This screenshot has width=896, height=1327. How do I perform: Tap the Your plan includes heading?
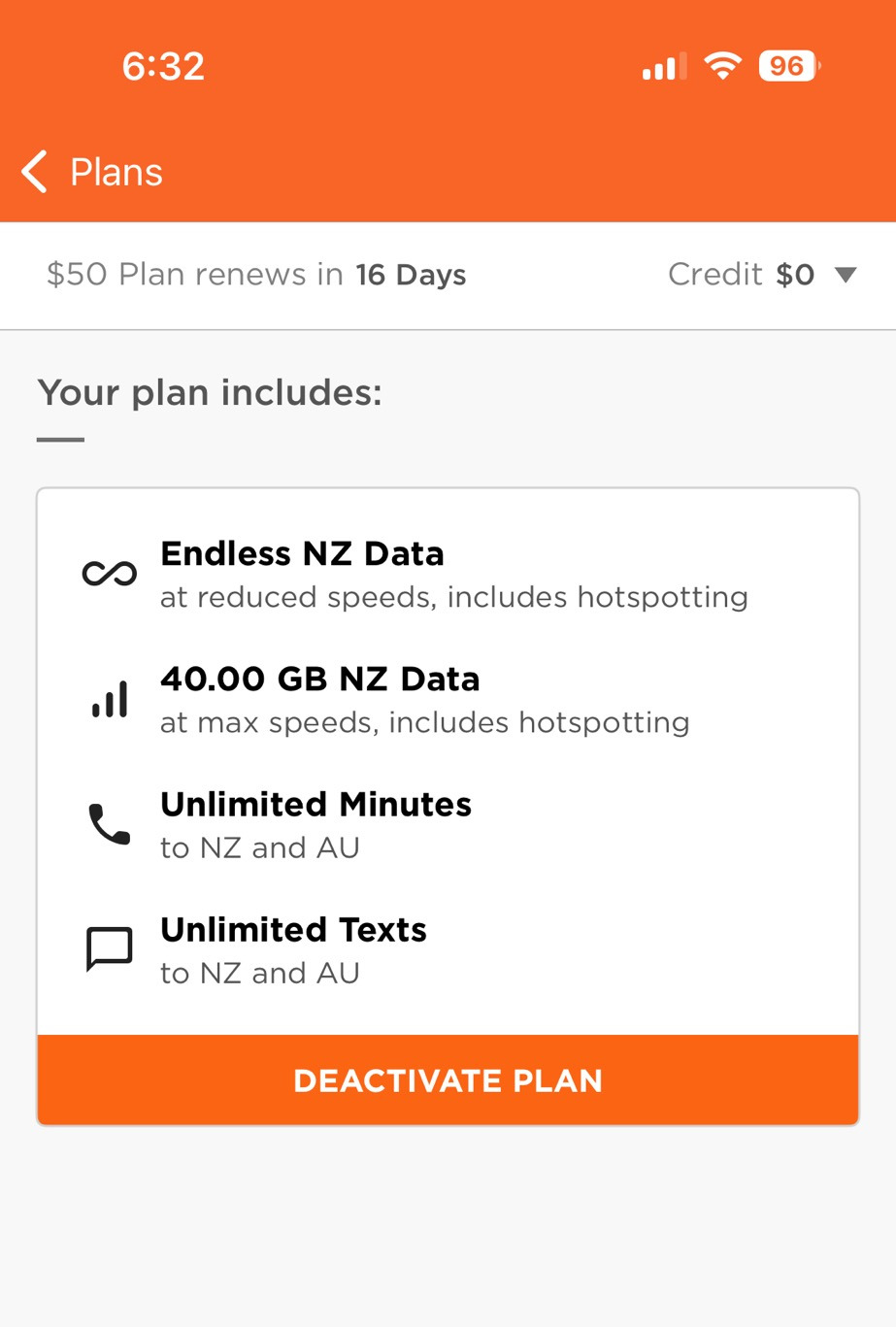pos(210,392)
